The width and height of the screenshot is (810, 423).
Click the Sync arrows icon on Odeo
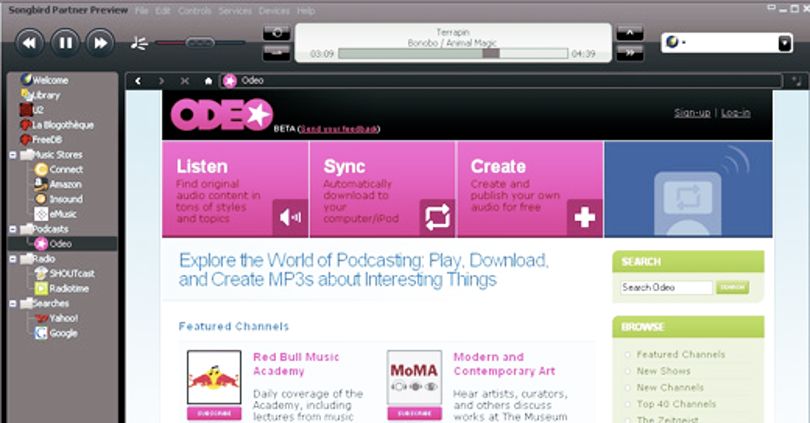437,217
